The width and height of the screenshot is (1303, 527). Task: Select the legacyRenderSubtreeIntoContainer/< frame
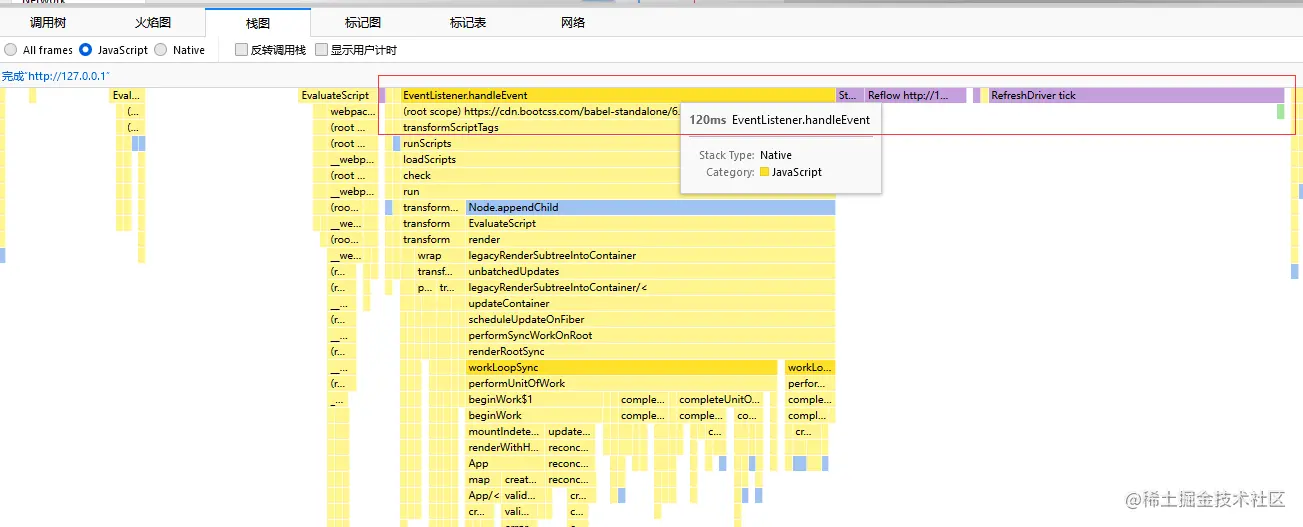point(650,288)
